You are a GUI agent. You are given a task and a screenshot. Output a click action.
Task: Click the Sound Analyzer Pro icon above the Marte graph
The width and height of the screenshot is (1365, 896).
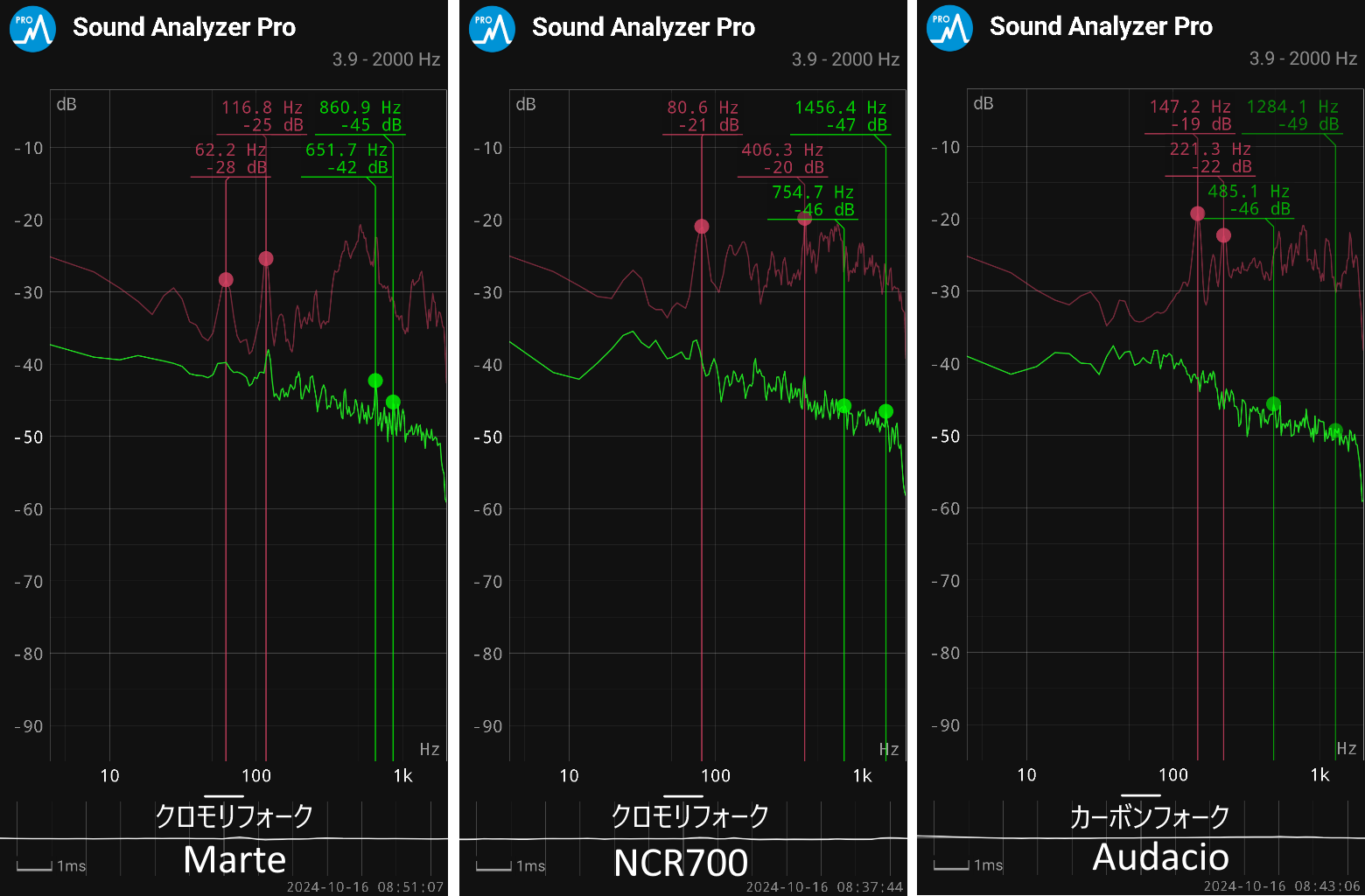point(32,29)
